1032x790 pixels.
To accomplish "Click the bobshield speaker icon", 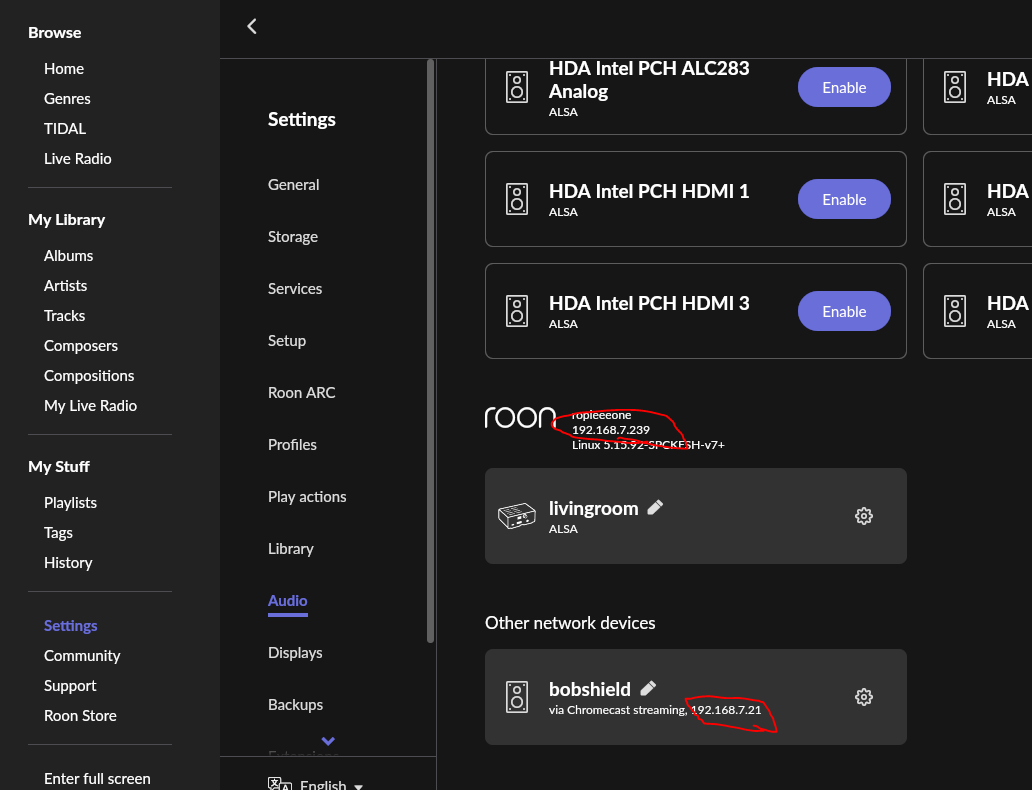I will 517,697.
